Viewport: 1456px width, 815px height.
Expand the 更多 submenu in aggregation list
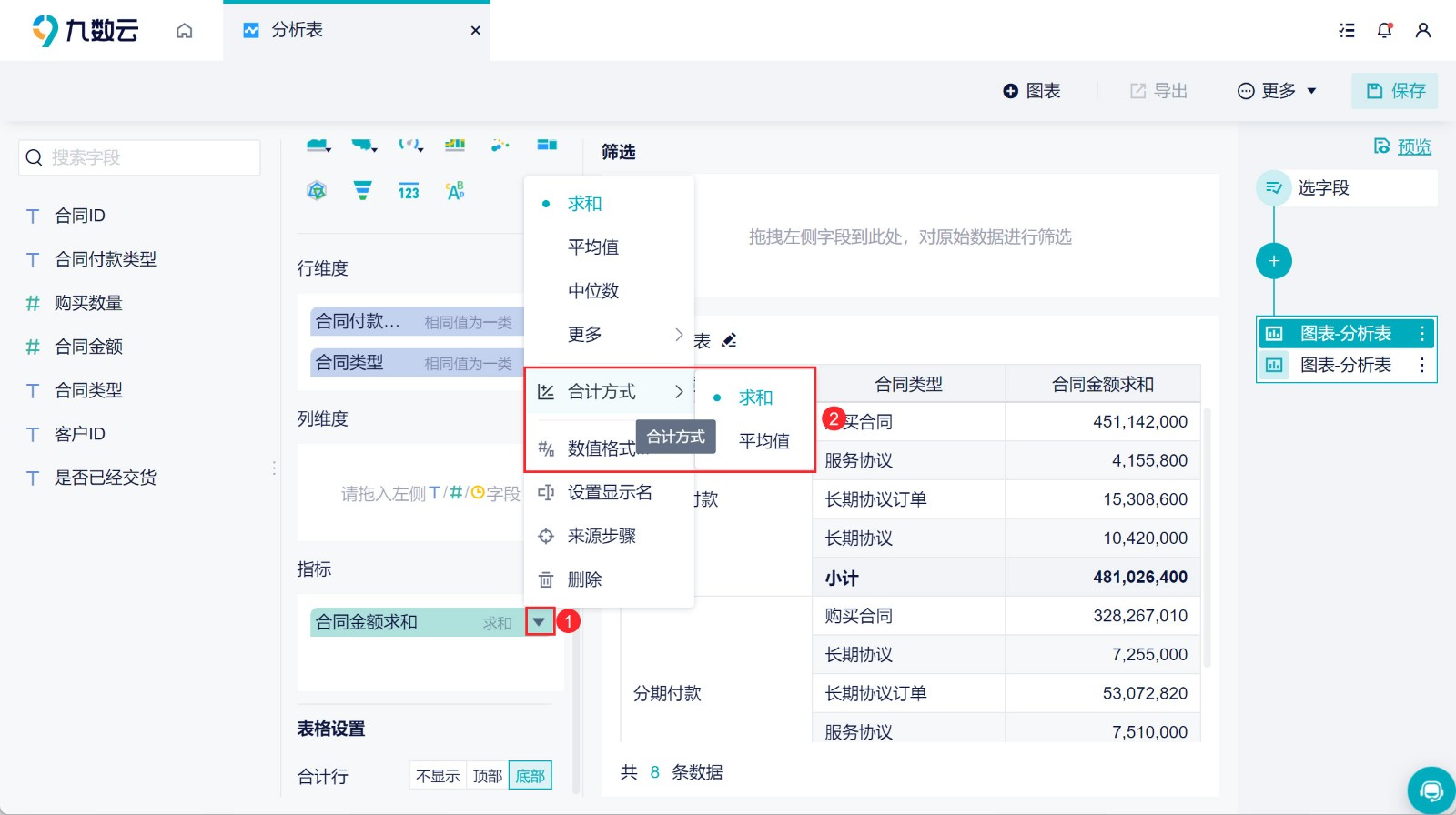click(x=609, y=335)
